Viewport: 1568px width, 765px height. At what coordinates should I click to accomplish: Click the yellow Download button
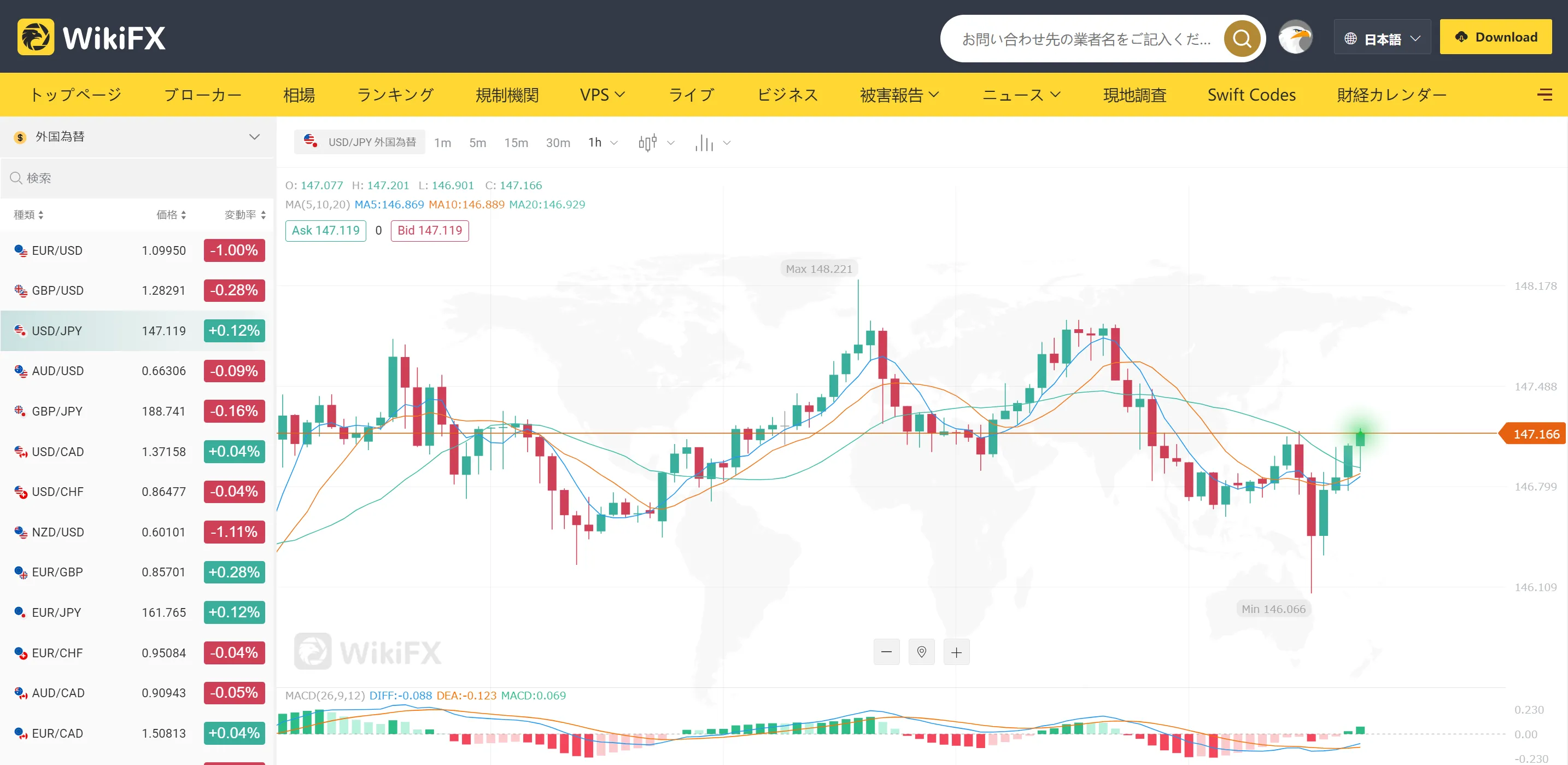click(x=1496, y=37)
